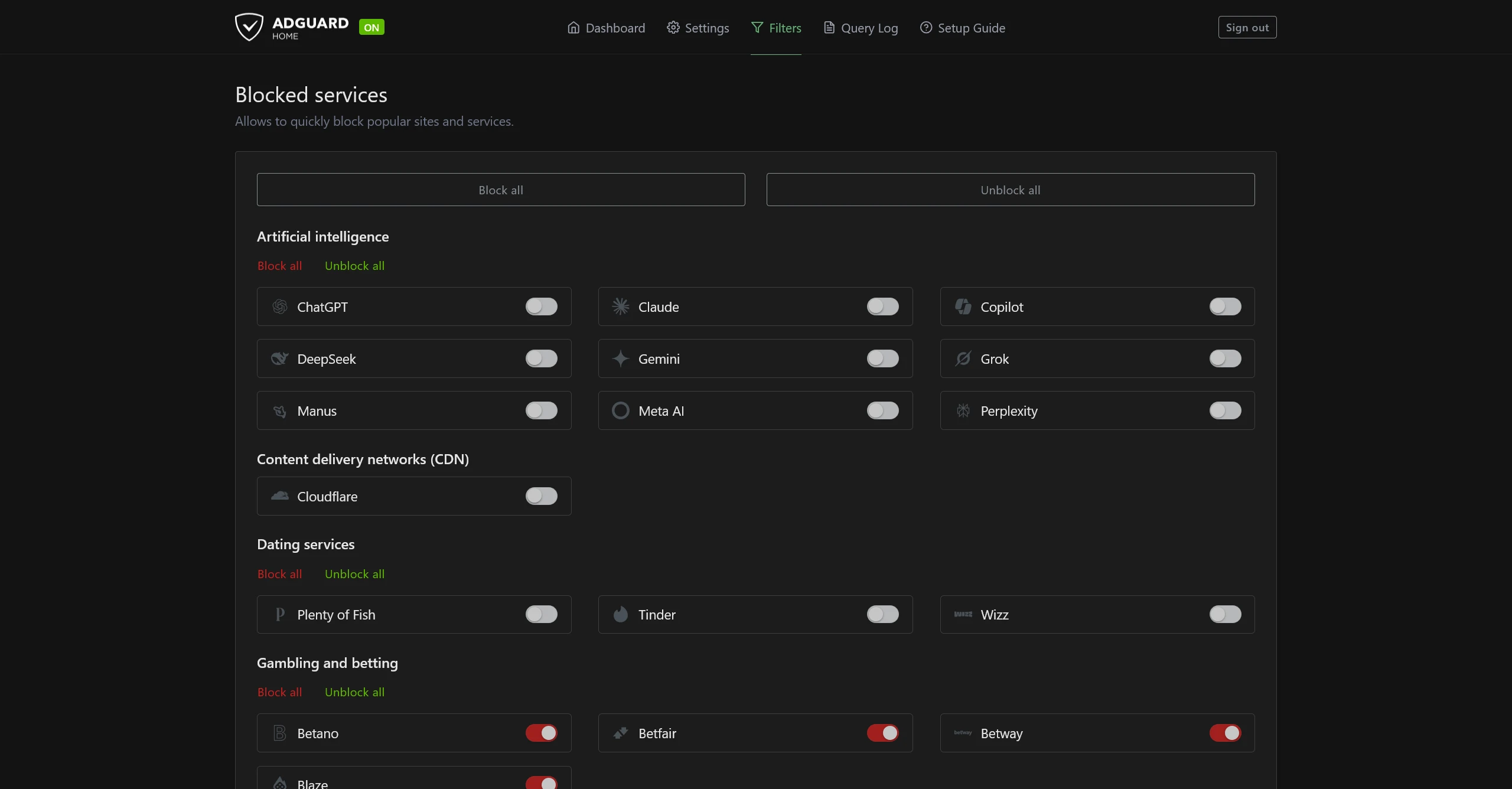The width and height of the screenshot is (1512, 789).
Task: Click the Grok service icon
Action: (963, 358)
